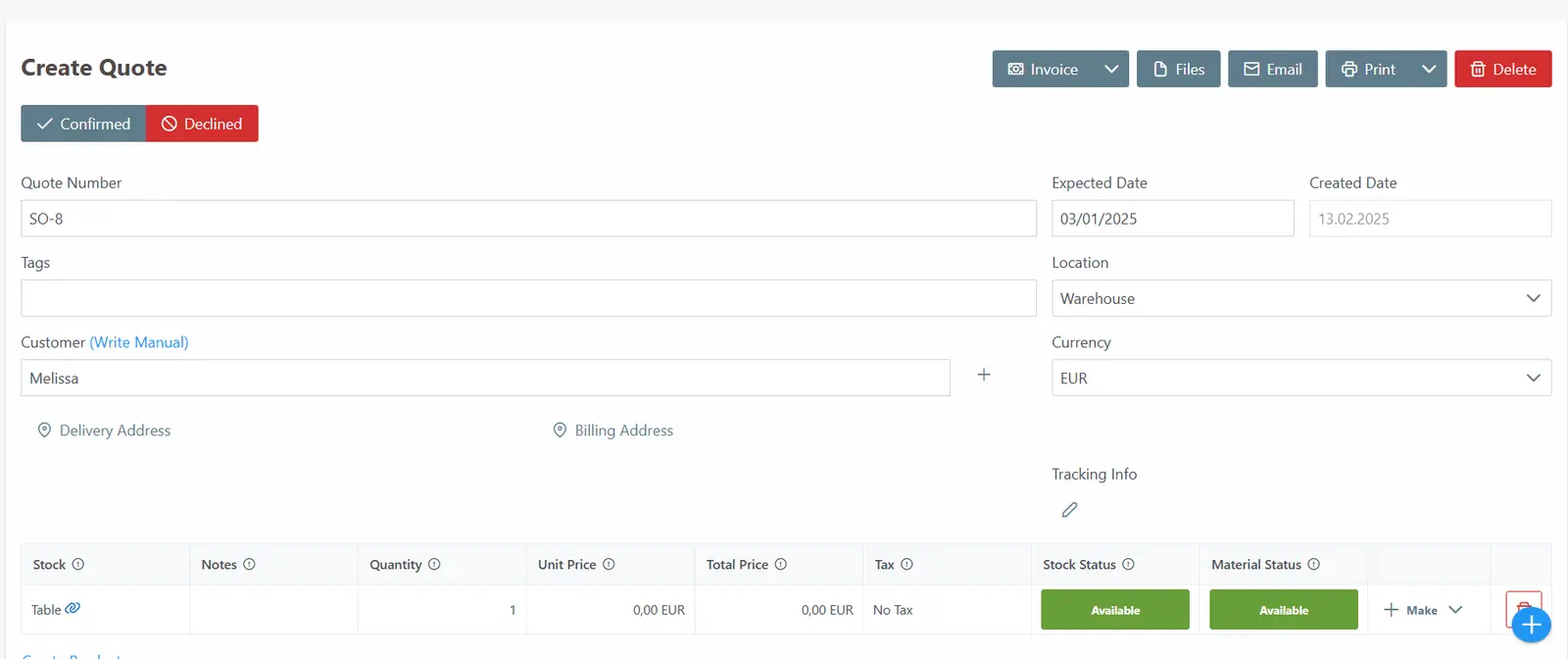Image resolution: width=1568 pixels, height=659 pixels.
Task: Click the Delivery Address label
Action: pyautogui.click(x=115, y=431)
